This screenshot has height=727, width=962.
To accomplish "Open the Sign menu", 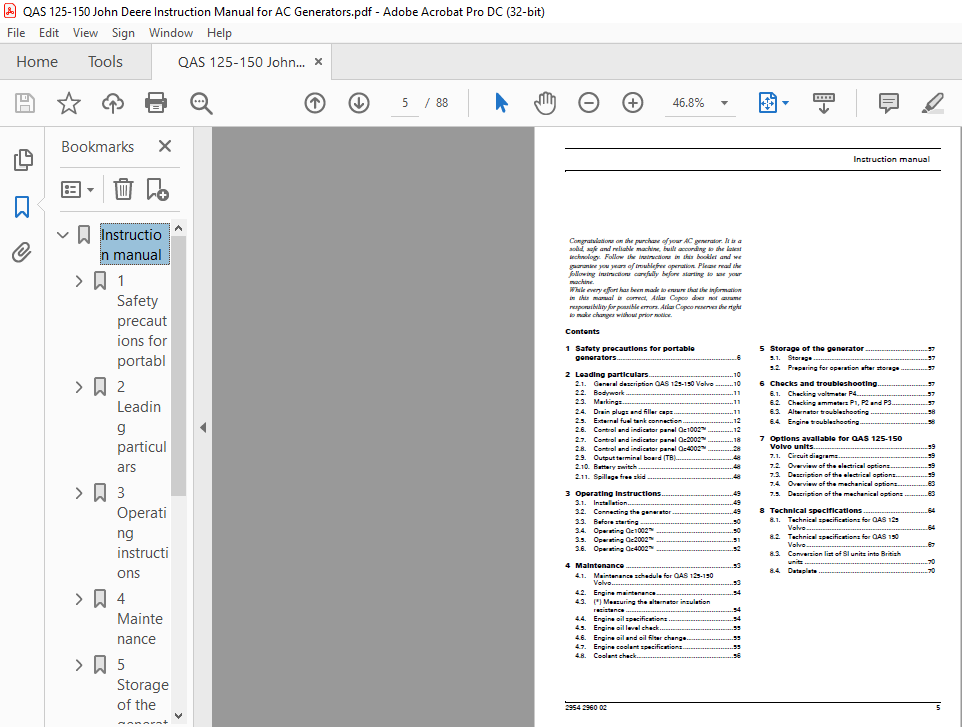I will (x=123, y=33).
